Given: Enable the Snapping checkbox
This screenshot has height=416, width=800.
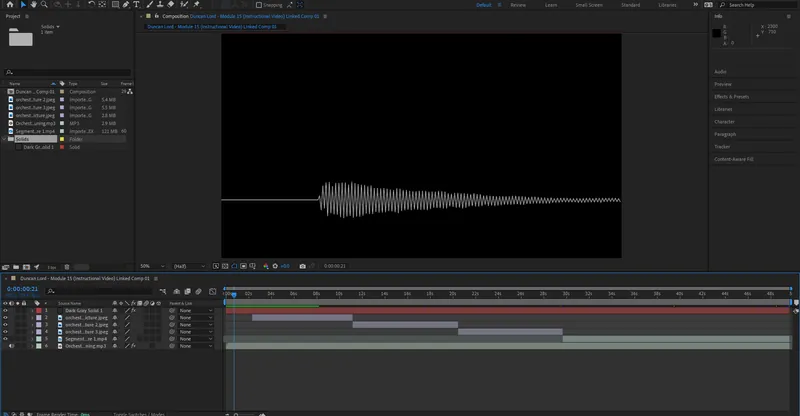Looking at the screenshot, I should [x=259, y=5].
